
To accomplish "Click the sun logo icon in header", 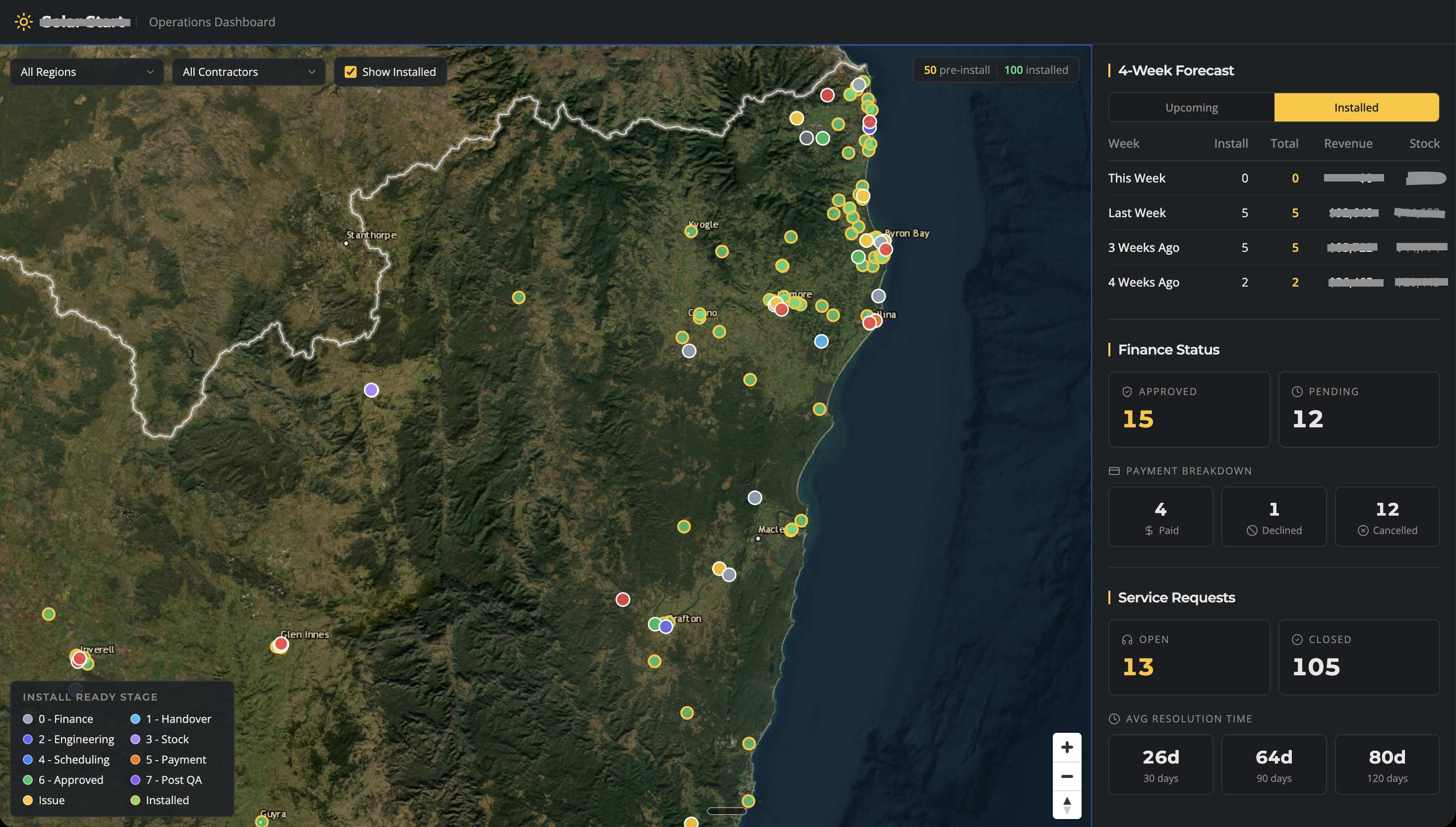I will click(x=23, y=22).
